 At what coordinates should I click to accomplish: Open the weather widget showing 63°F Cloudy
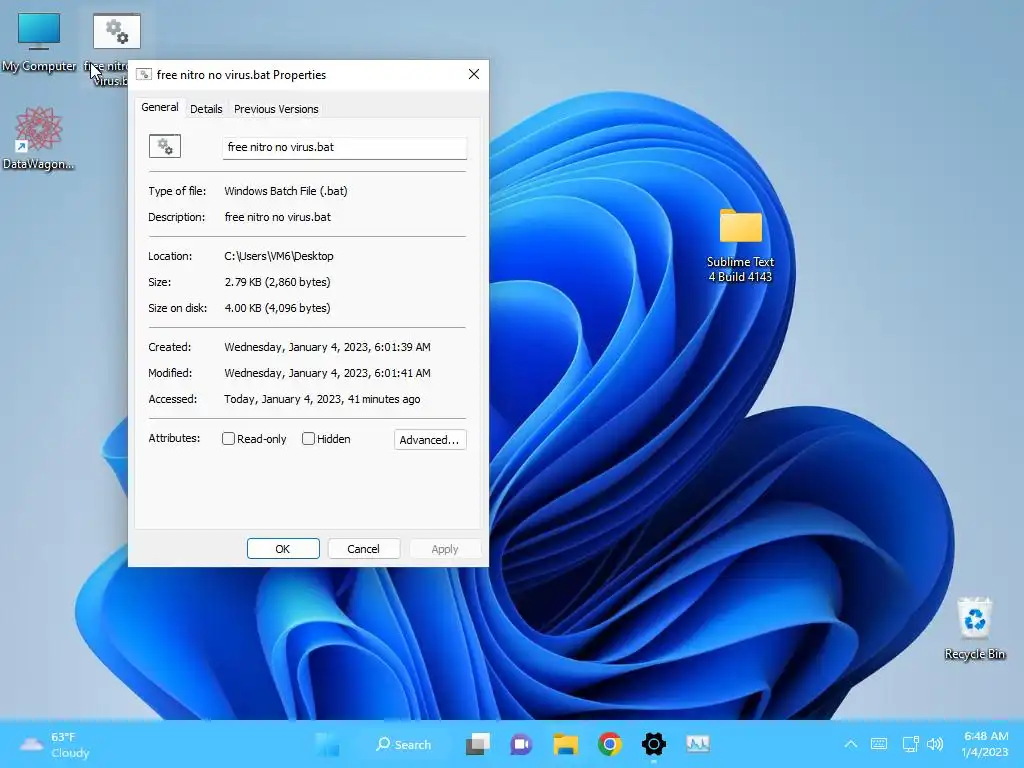coord(55,744)
